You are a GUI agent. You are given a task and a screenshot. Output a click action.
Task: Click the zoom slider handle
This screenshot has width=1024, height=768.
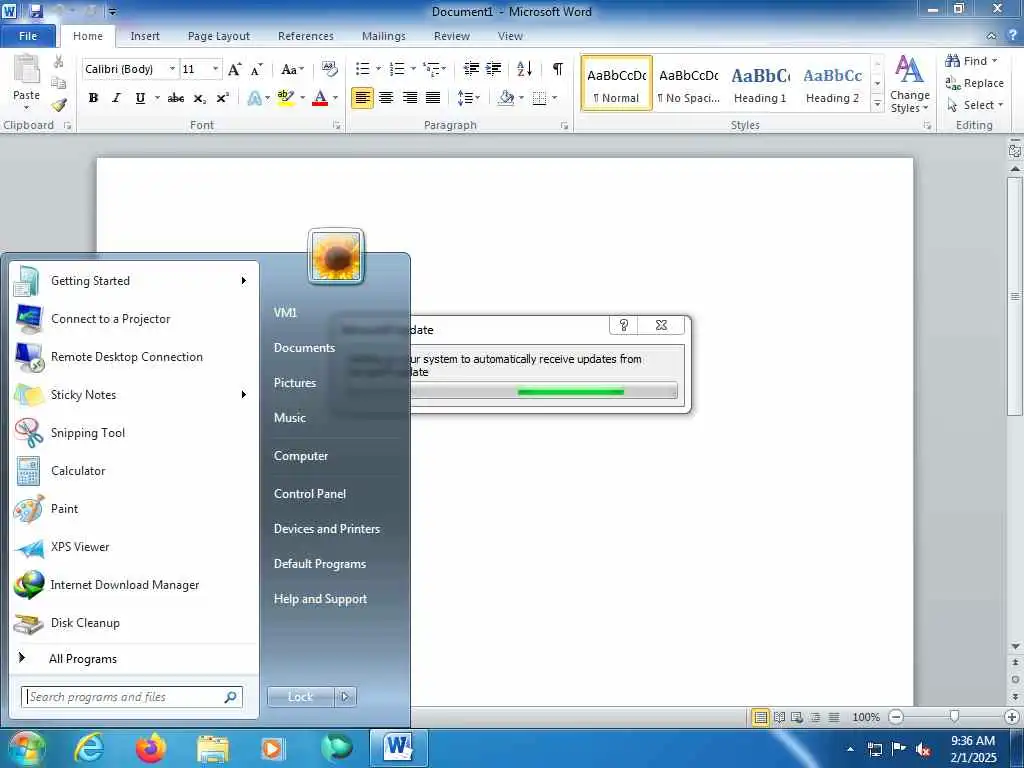[x=954, y=717]
